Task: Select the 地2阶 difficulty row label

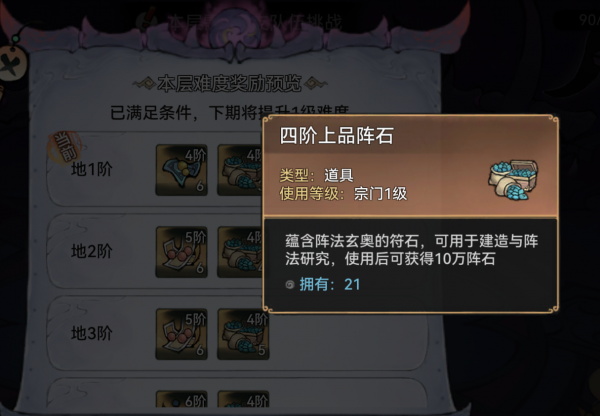Action: point(92,251)
